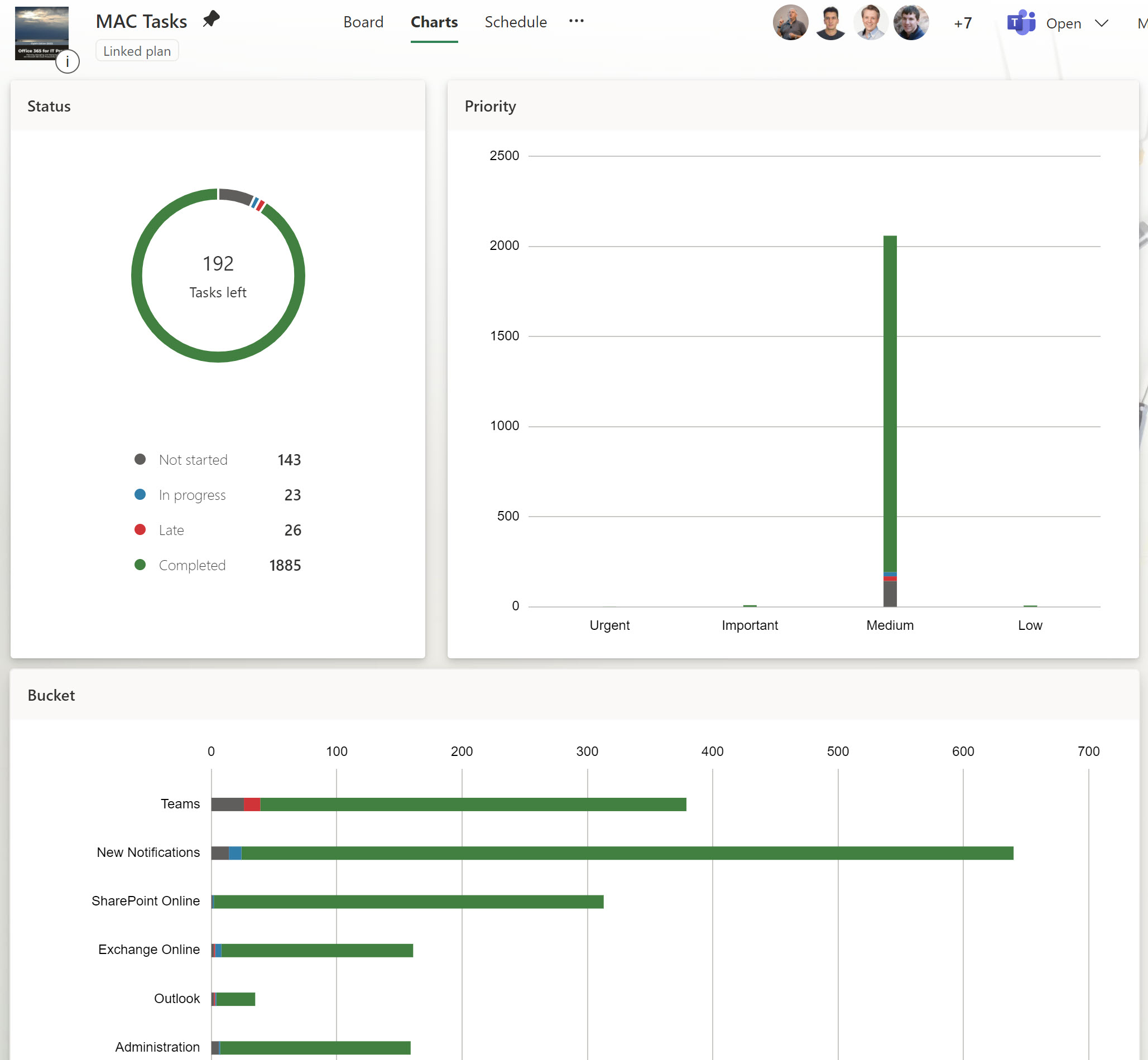Click the first member avatar

click(x=790, y=23)
